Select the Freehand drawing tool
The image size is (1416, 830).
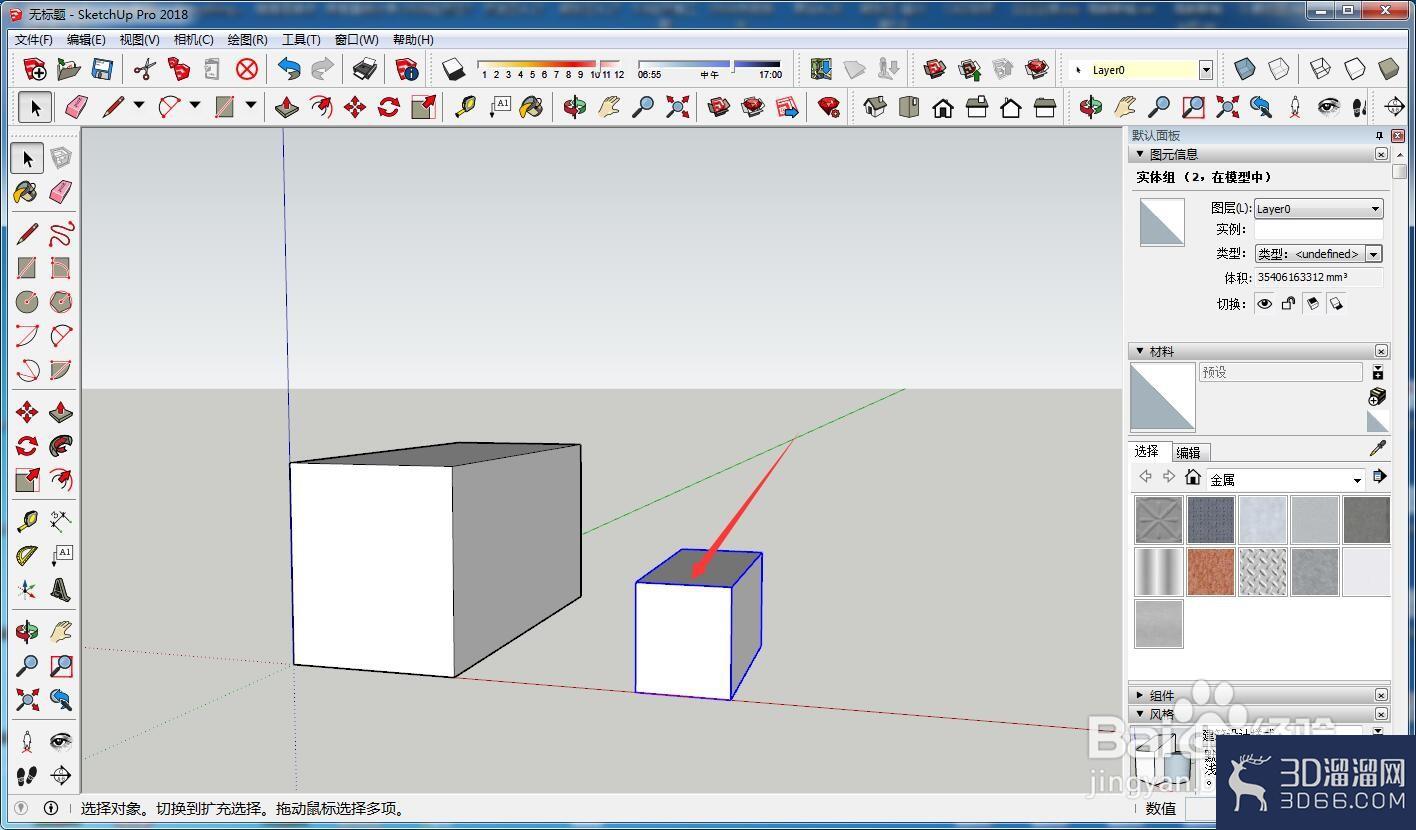point(61,233)
